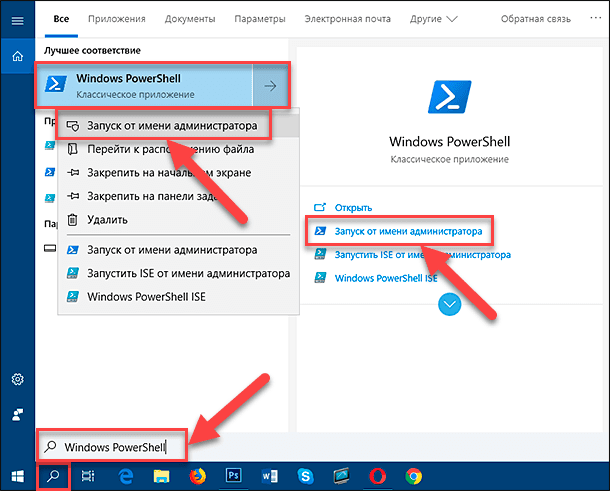Select context menu Запуск от имени администратора with PowerShell icon
The width and height of the screenshot is (610, 491).
click(179, 250)
